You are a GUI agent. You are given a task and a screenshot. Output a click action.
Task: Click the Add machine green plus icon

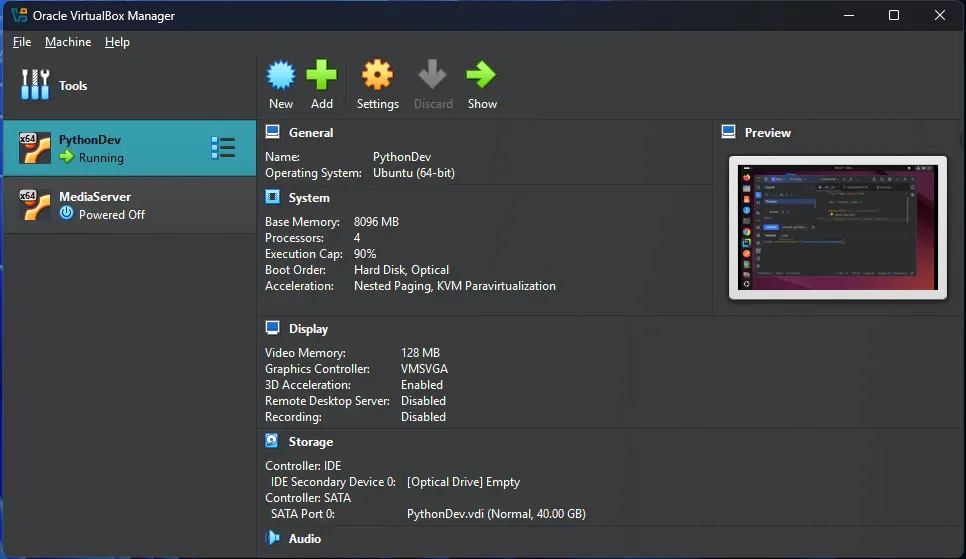pyautogui.click(x=322, y=75)
